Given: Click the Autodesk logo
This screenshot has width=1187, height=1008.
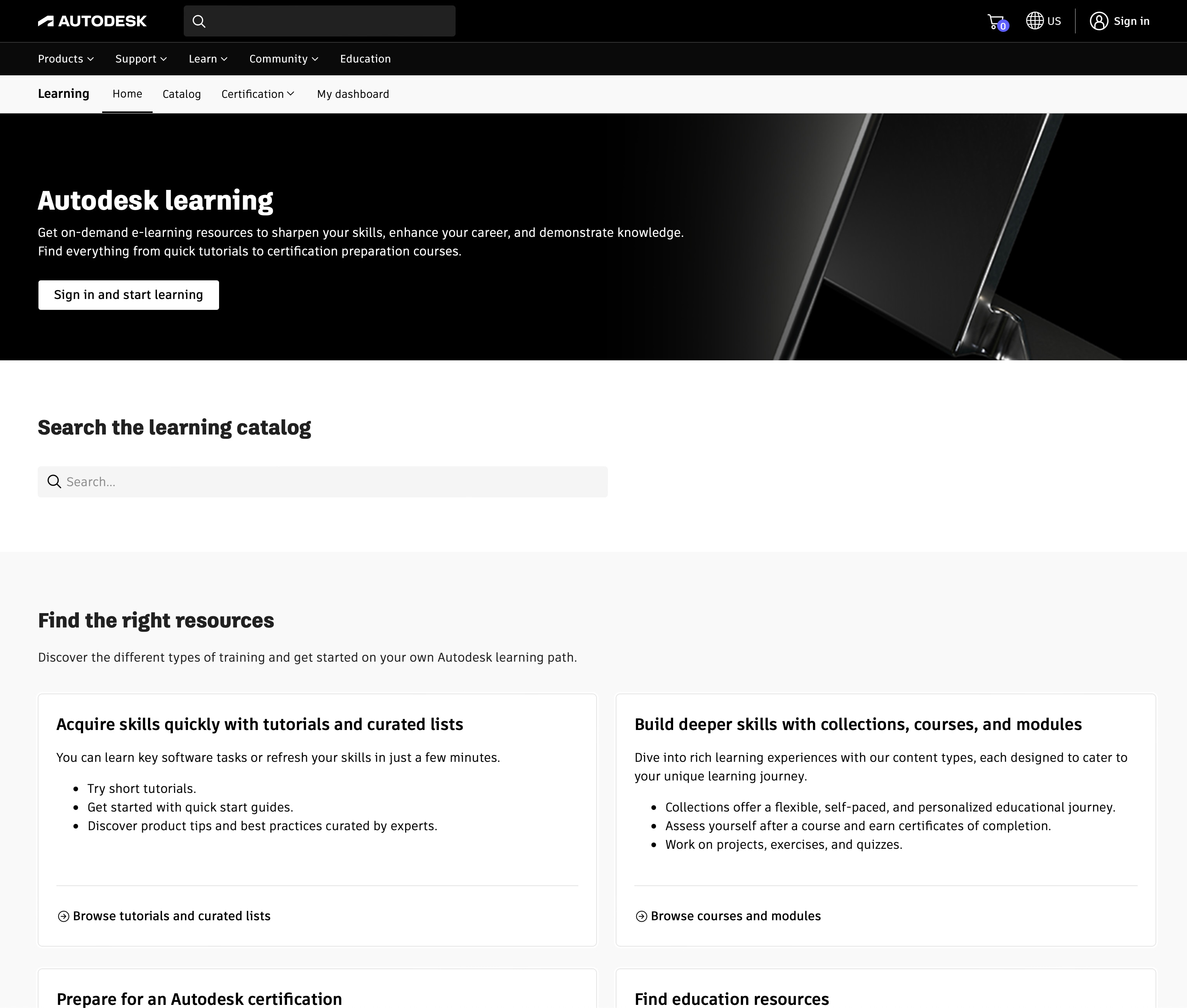Looking at the screenshot, I should pos(92,21).
